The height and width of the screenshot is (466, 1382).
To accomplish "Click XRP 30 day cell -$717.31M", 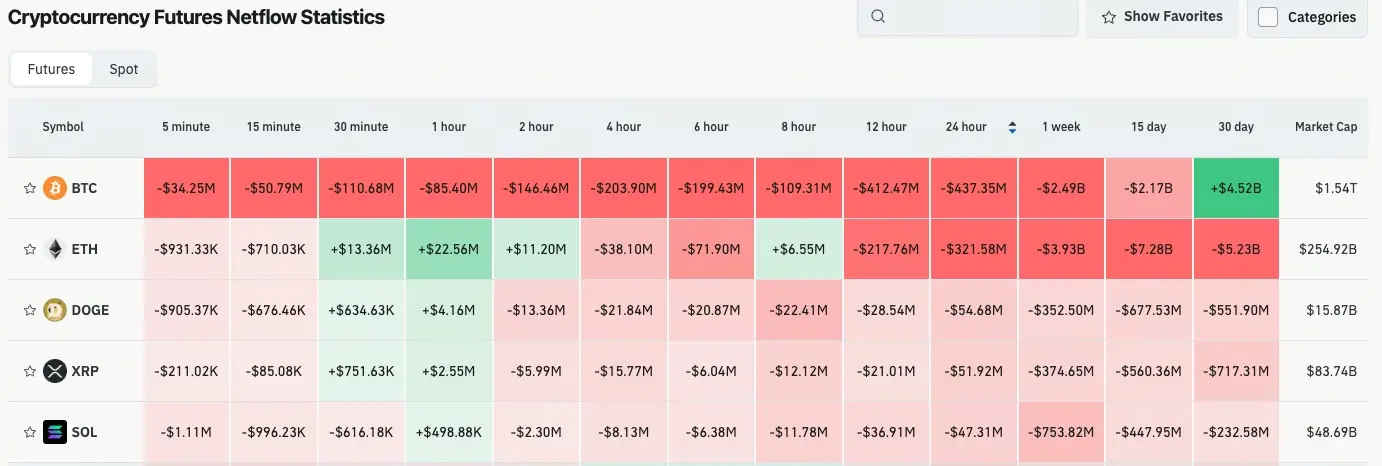I will point(1236,371).
